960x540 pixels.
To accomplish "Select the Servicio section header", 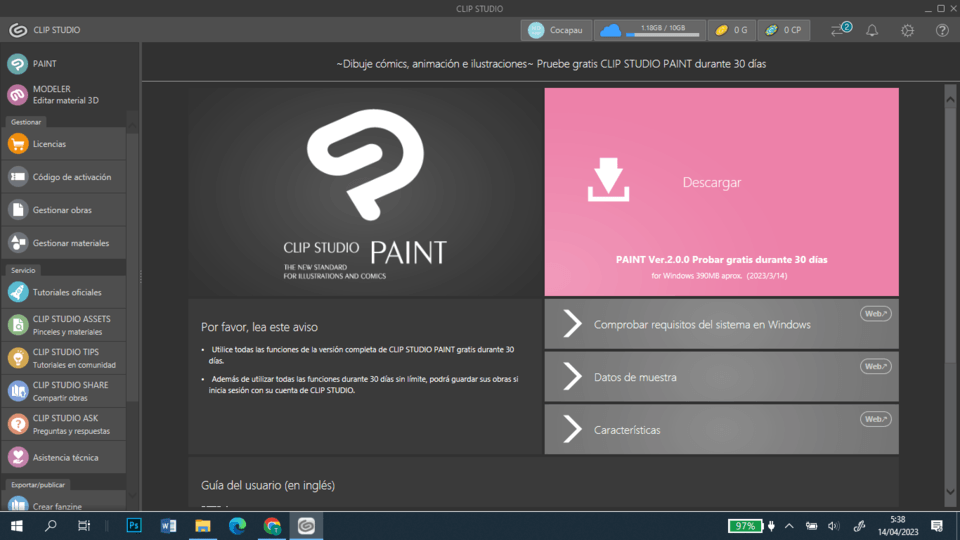I will 23,270.
